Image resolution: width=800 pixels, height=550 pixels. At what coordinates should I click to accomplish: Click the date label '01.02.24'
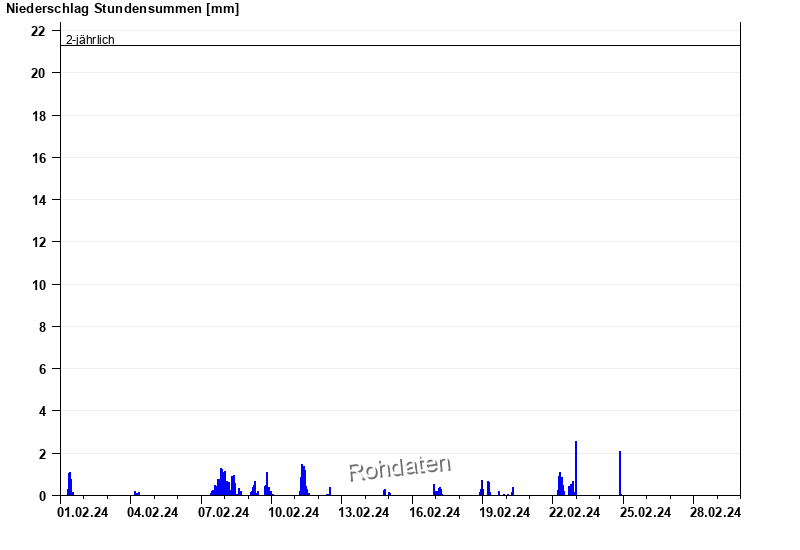coord(83,512)
